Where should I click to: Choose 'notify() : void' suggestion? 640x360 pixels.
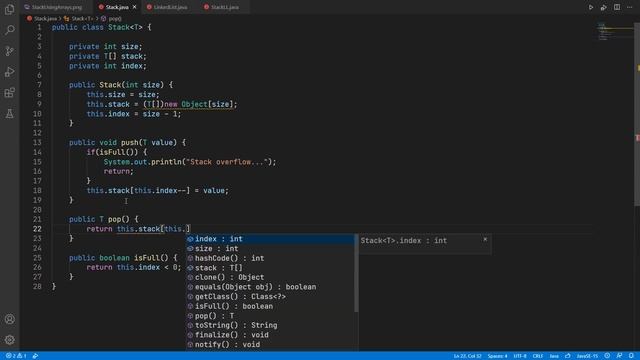pyautogui.click(x=271, y=344)
